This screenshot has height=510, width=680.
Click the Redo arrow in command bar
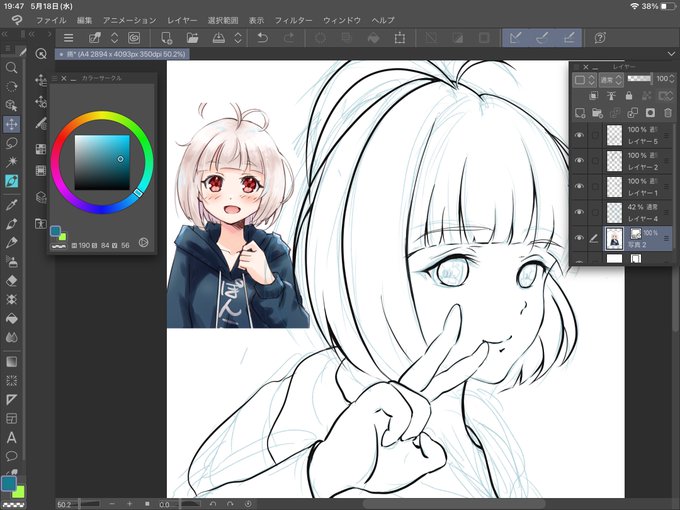click(x=289, y=38)
